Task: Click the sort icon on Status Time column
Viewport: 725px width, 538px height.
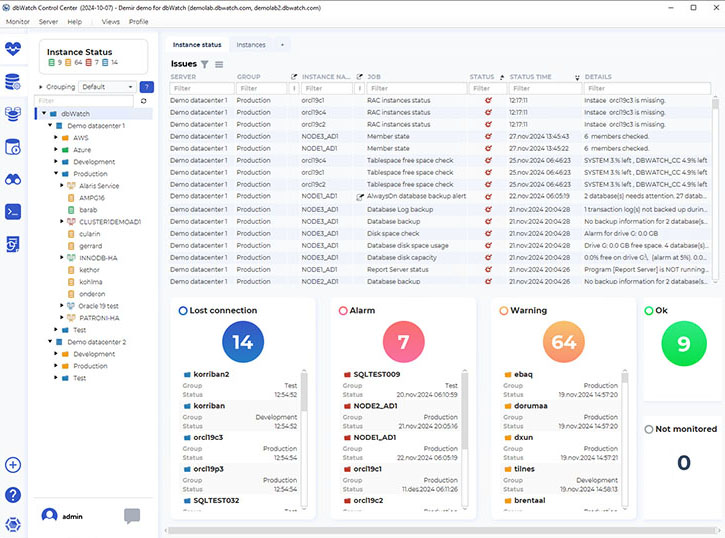Action: pos(577,77)
